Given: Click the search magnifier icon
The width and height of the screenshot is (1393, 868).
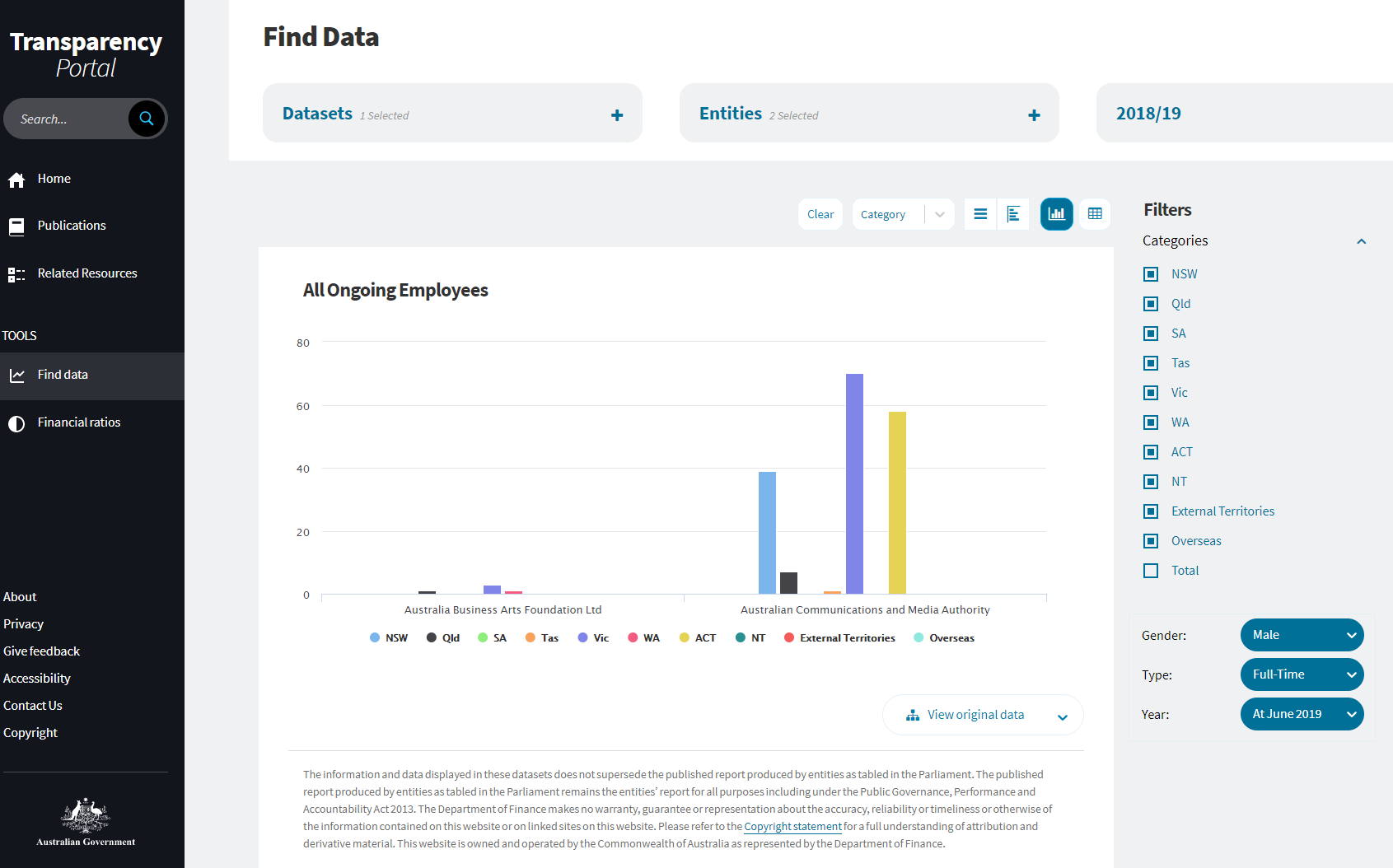Looking at the screenshot, I should pyautogui.click(x=146, y=119).
